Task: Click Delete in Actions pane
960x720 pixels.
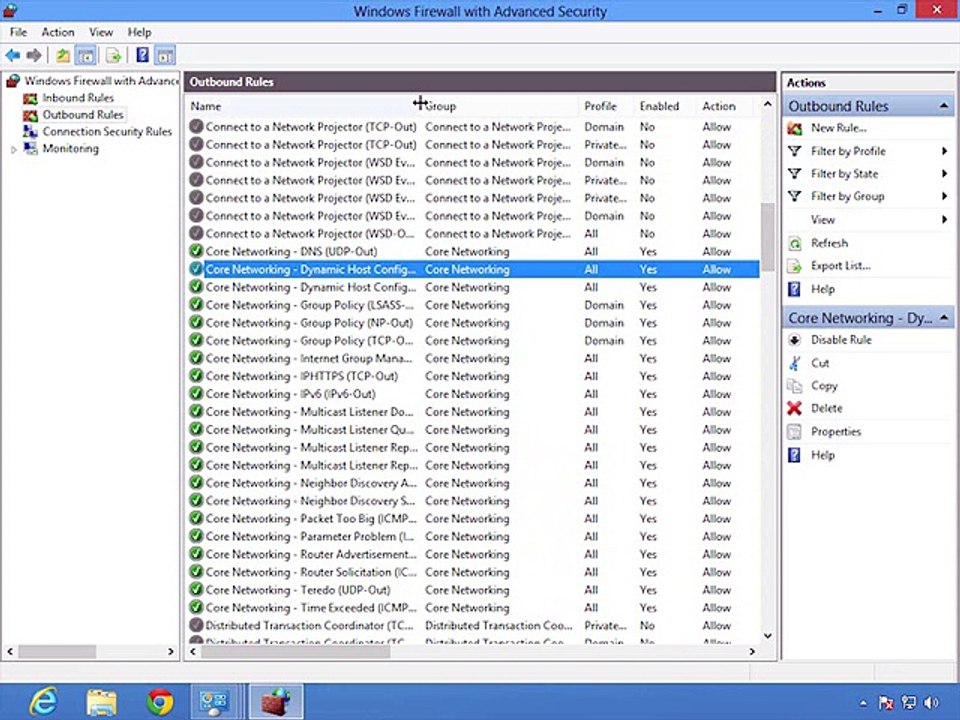Action: tap(827, 408)
